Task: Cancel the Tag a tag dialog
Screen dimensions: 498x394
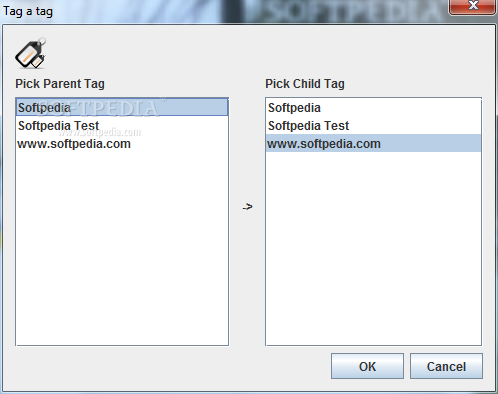Action: click(x=446, y=366)
